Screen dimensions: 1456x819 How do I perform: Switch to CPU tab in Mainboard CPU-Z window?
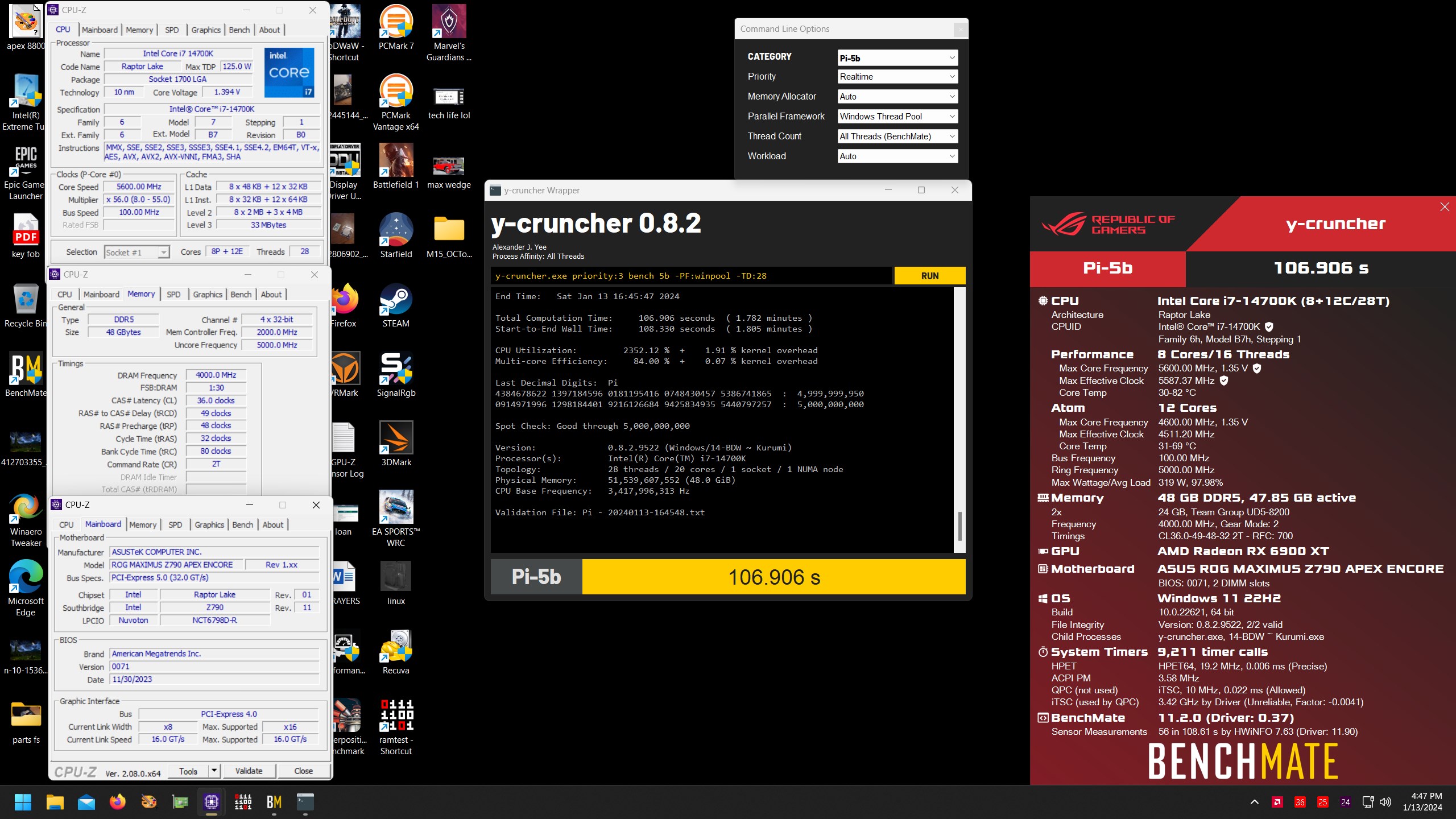67,524
